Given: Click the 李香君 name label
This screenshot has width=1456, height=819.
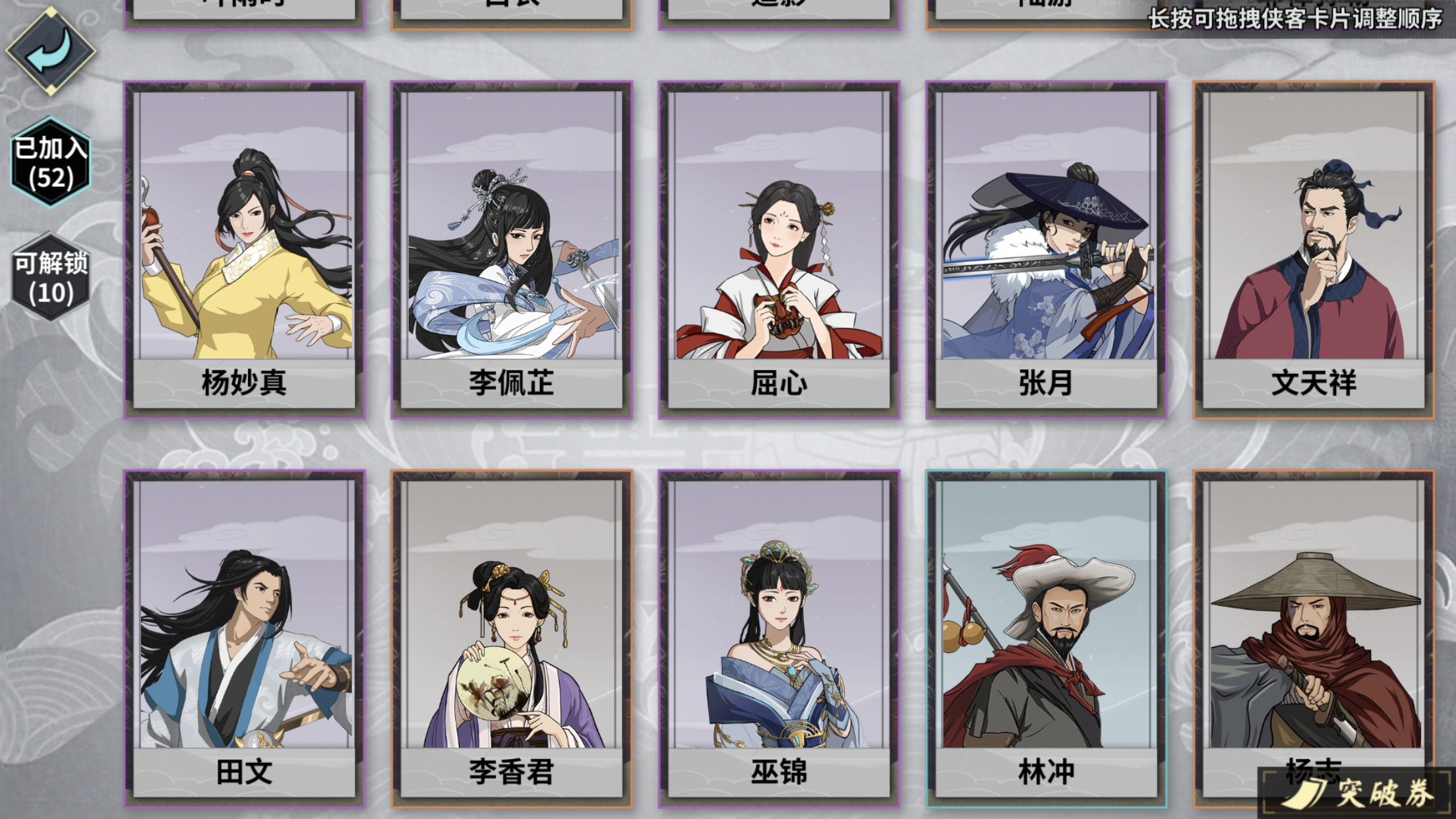Looking at the screenshot, I should (x=512, y=772).
